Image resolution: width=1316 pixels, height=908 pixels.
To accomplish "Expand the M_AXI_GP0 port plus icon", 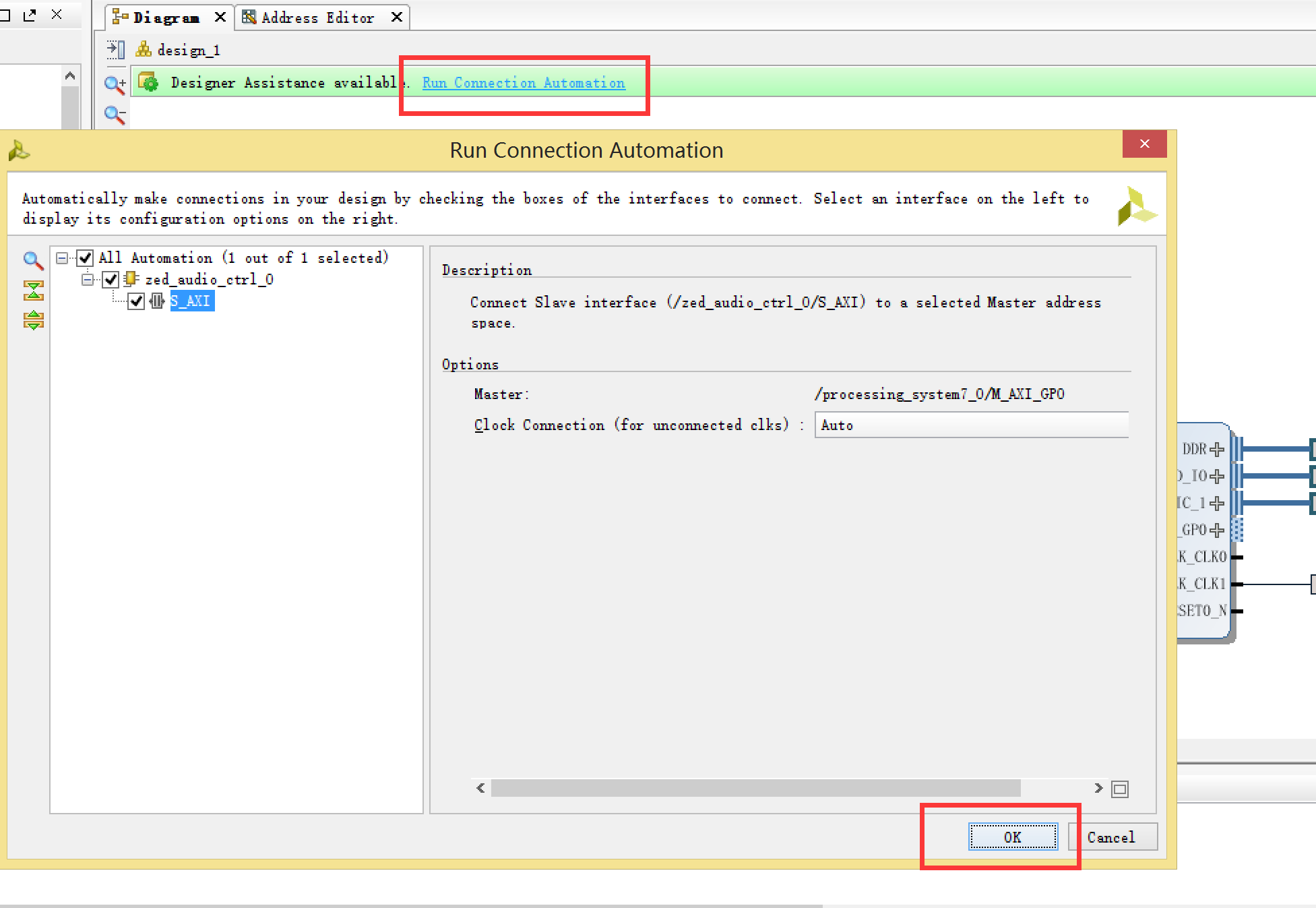I will tap(1216, 531).
